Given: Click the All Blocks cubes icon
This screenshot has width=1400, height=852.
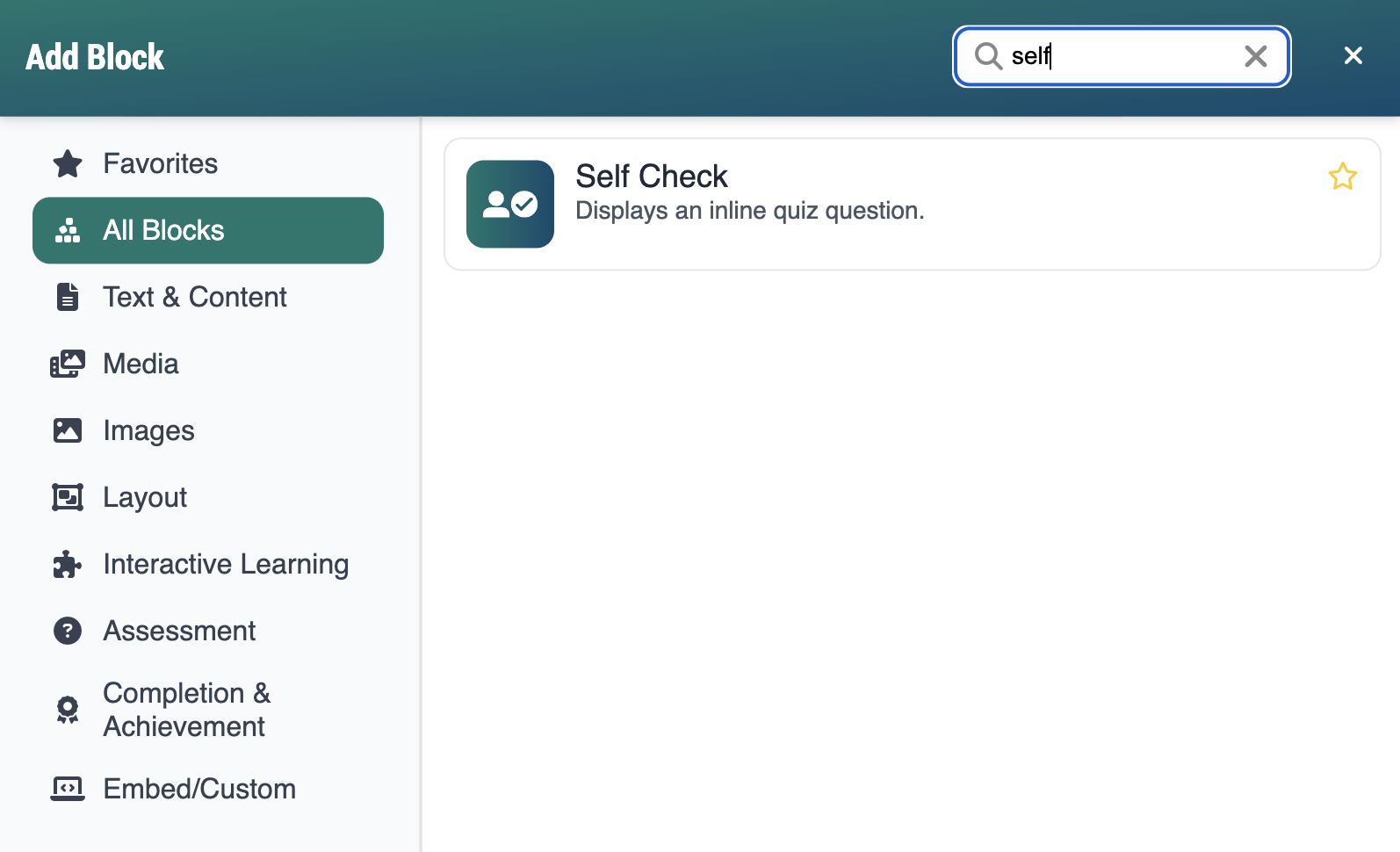Looking at the screenshot, I should coord(68,230).
